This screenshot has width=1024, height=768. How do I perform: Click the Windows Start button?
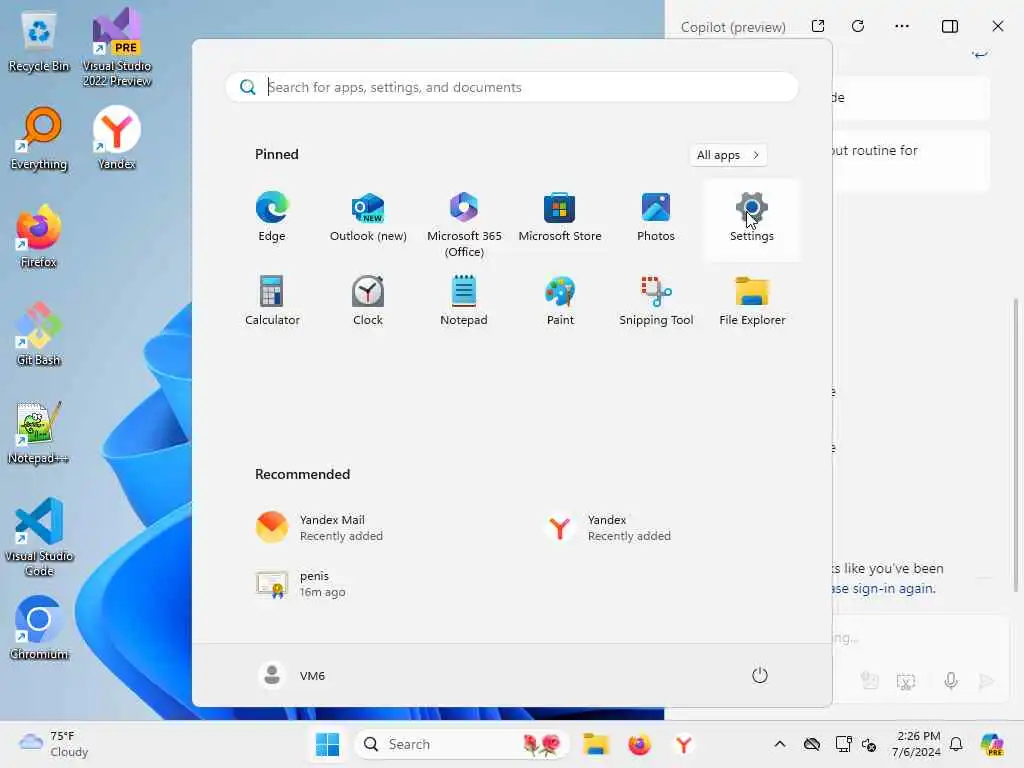[x=327, y=744]
